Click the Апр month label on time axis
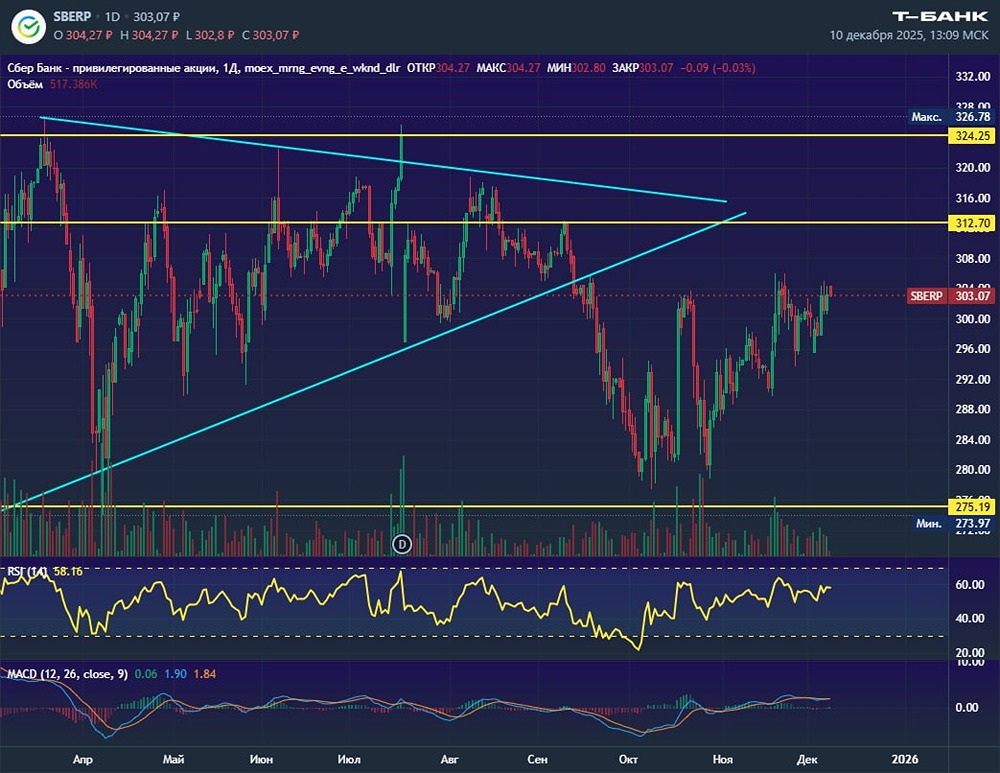1000x773 pixels. [x=83, y=759]
